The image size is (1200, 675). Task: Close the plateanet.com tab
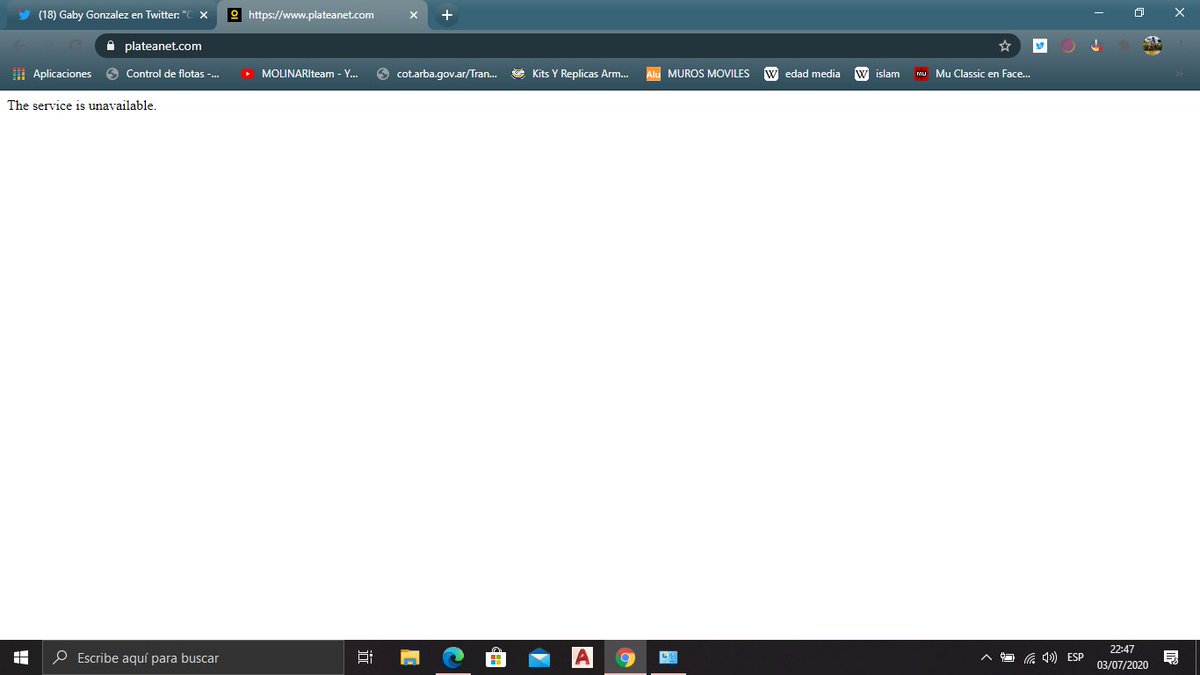[x=413, y=15]
